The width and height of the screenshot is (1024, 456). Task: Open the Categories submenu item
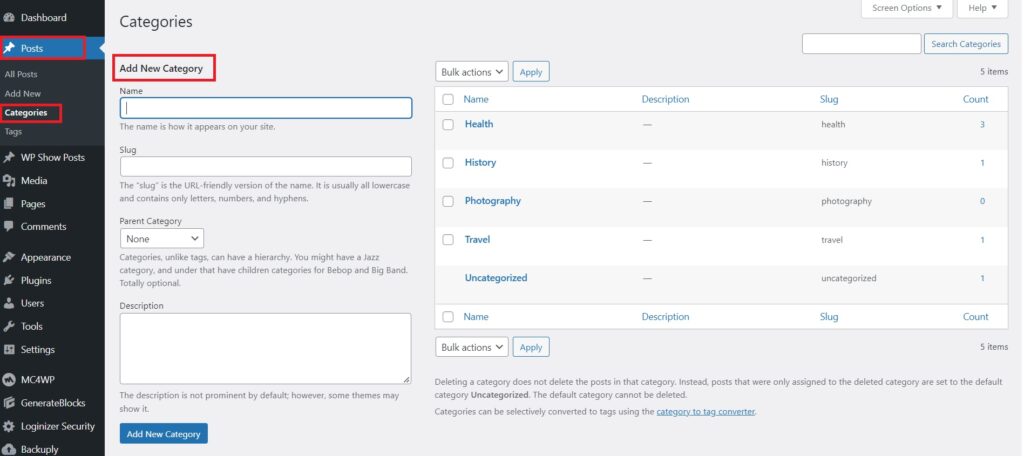click(x=26, y=112)
